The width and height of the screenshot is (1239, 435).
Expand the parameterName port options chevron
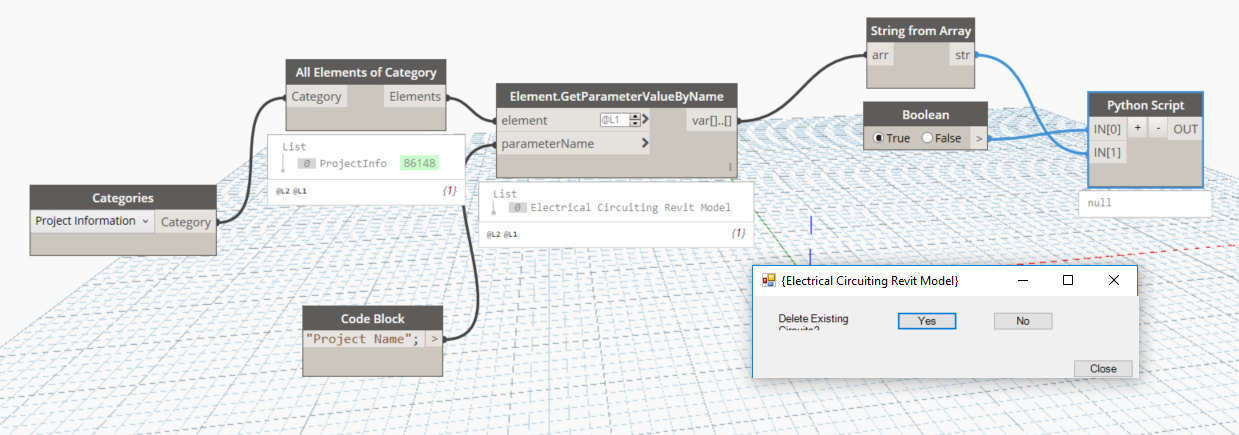[646, 144]
